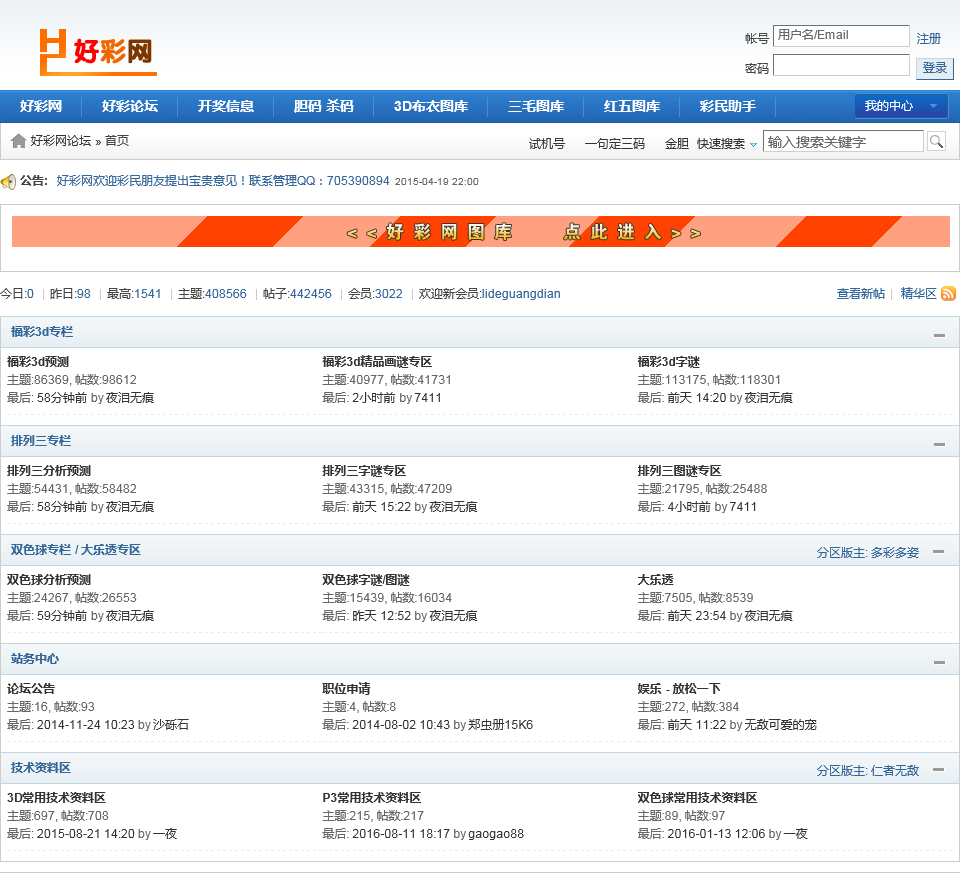Screen dimensions: 960x873
Task: Open last poster 沙砾石 profile
Action: point(171,725)
